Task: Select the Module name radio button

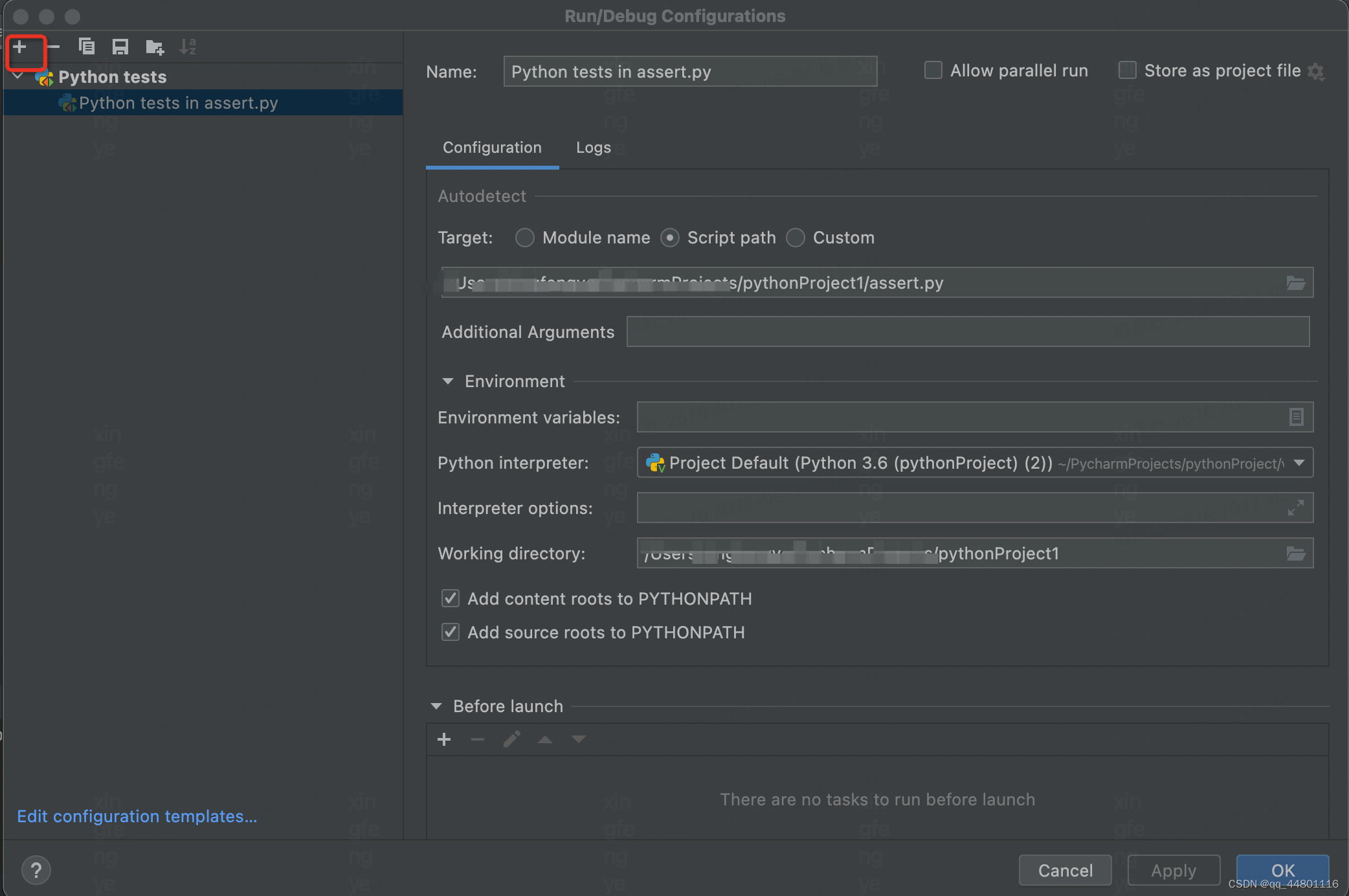Action: [x=525, y=238]
